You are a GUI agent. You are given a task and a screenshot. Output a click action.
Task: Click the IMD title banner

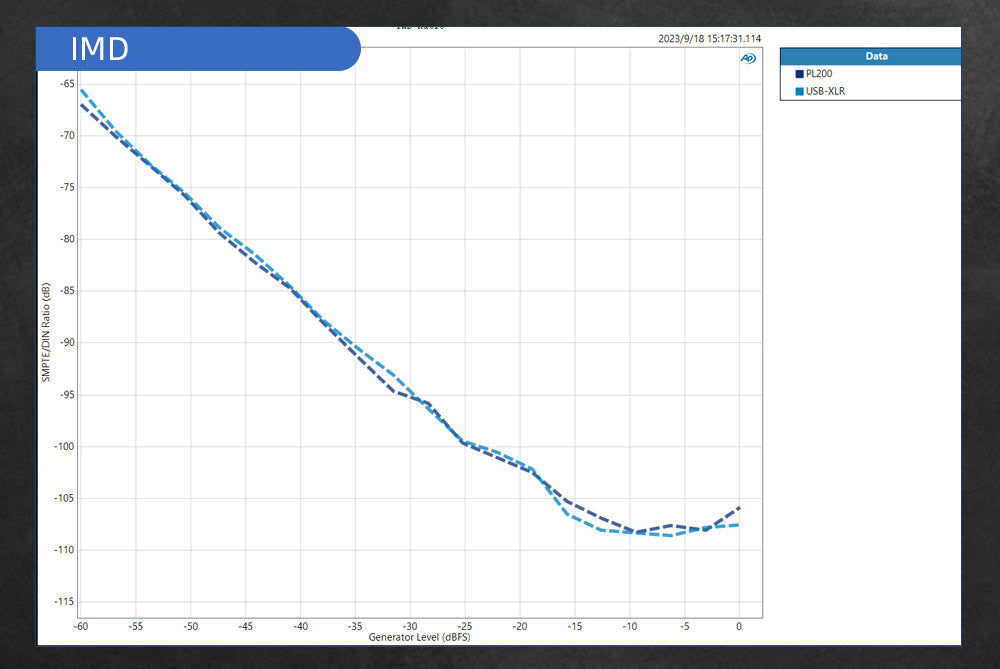tap(198, 49)
